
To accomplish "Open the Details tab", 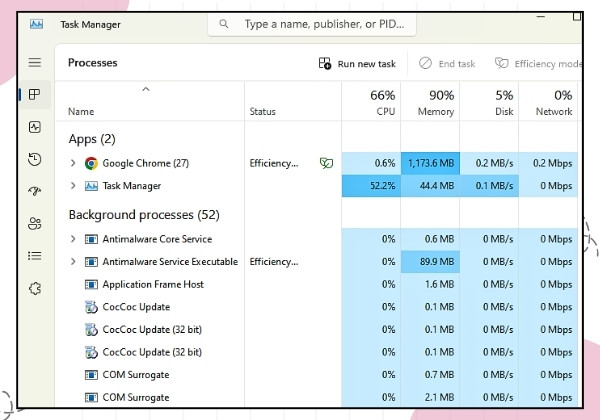I will click(35, 256).
